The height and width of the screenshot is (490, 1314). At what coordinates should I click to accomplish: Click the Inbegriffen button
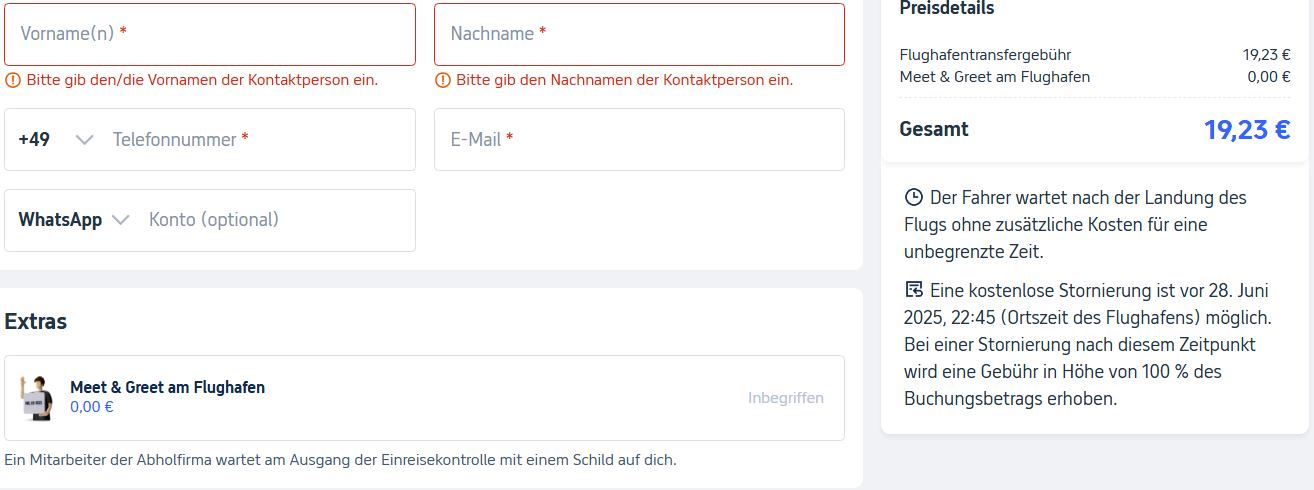[x=786, y=398]
